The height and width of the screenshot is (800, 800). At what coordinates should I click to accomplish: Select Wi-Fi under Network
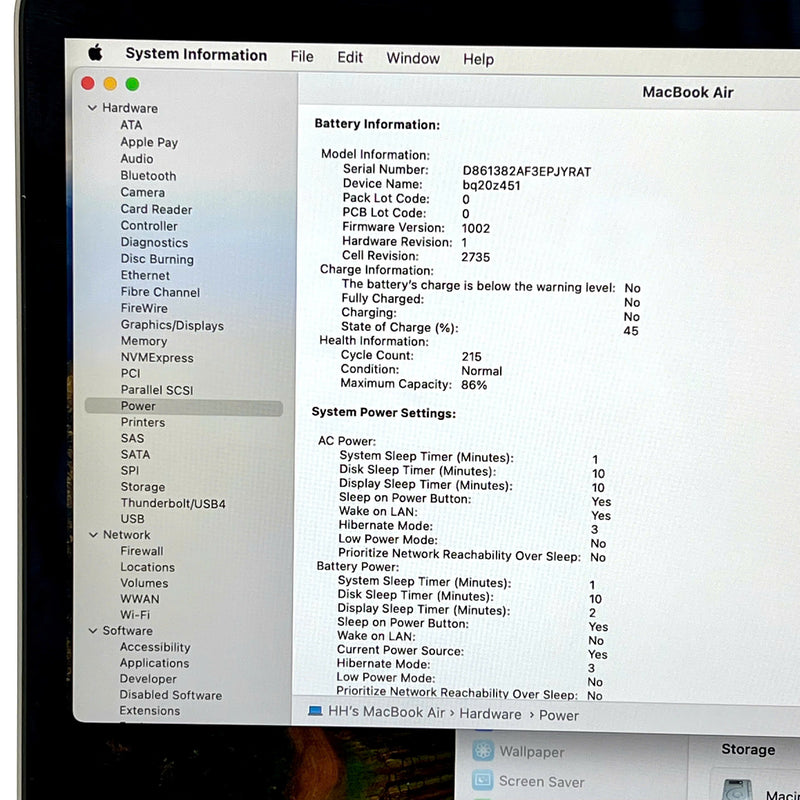135,615
